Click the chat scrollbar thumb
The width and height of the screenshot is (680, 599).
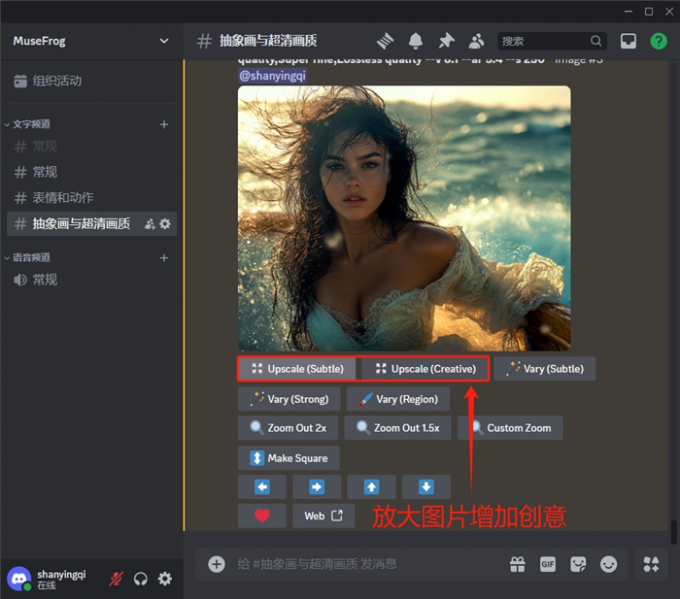[673, 532]
